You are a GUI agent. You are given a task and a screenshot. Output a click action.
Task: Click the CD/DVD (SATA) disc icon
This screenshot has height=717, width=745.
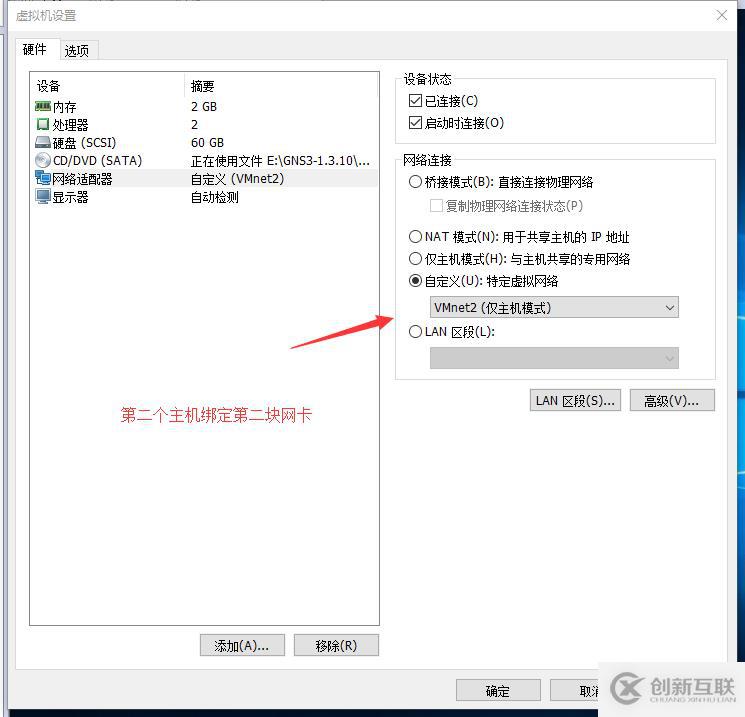pyautogui.click(x=43, y=161)
